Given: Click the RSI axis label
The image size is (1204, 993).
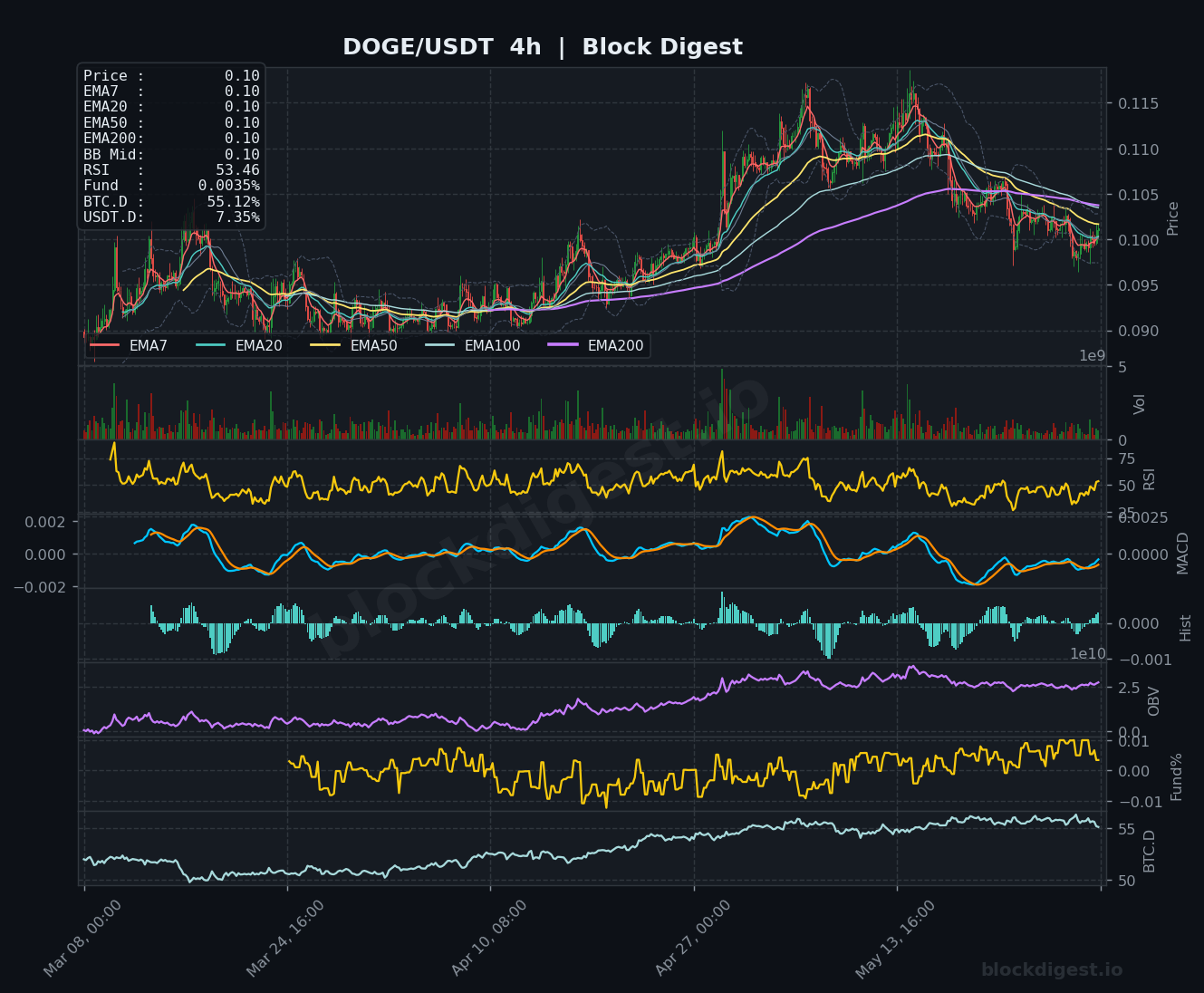Looking at the screenshot, I should tap(1150, 479).
